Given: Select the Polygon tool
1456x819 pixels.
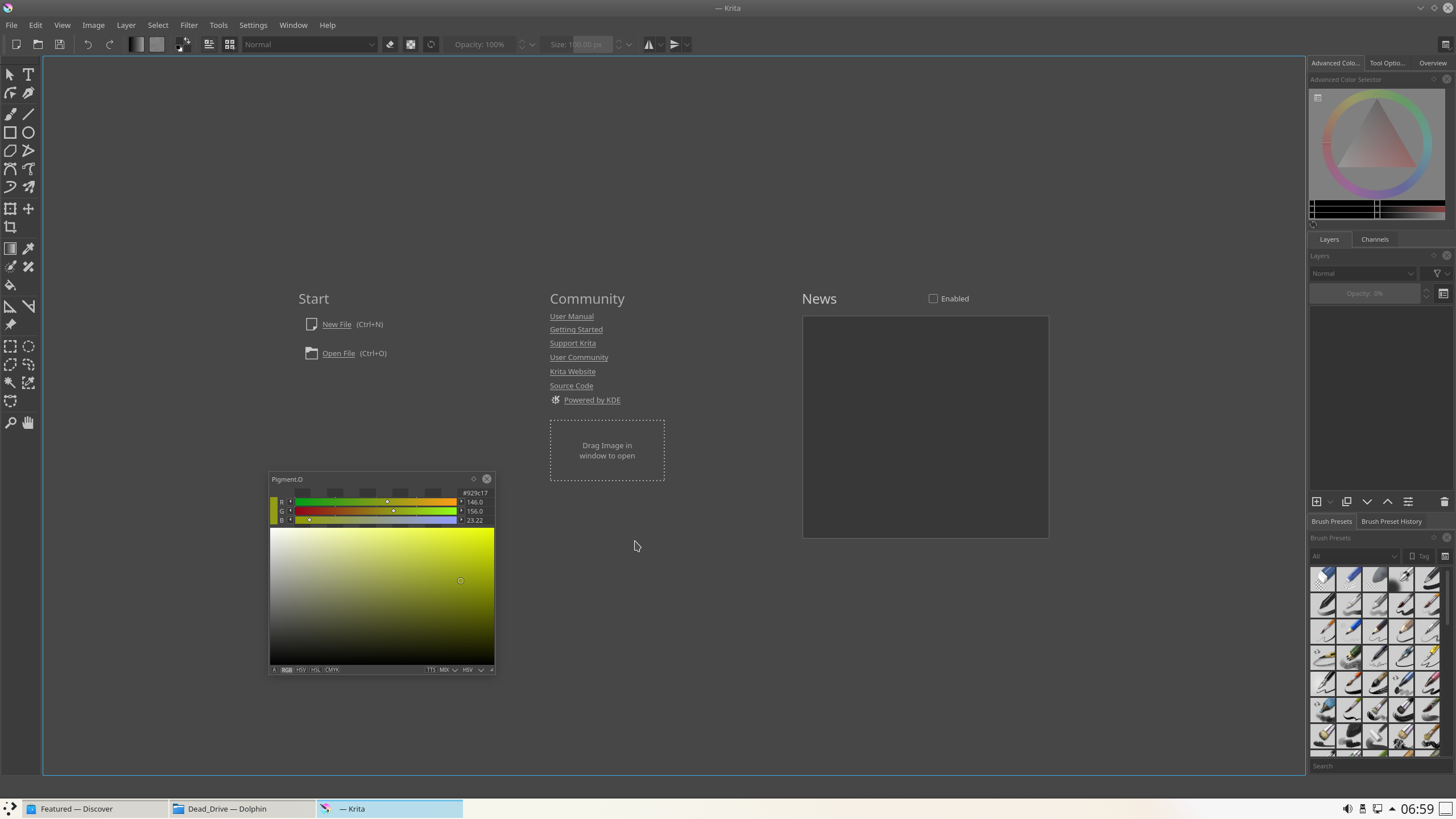Looking at the screenshot, I should pos(10,151).
